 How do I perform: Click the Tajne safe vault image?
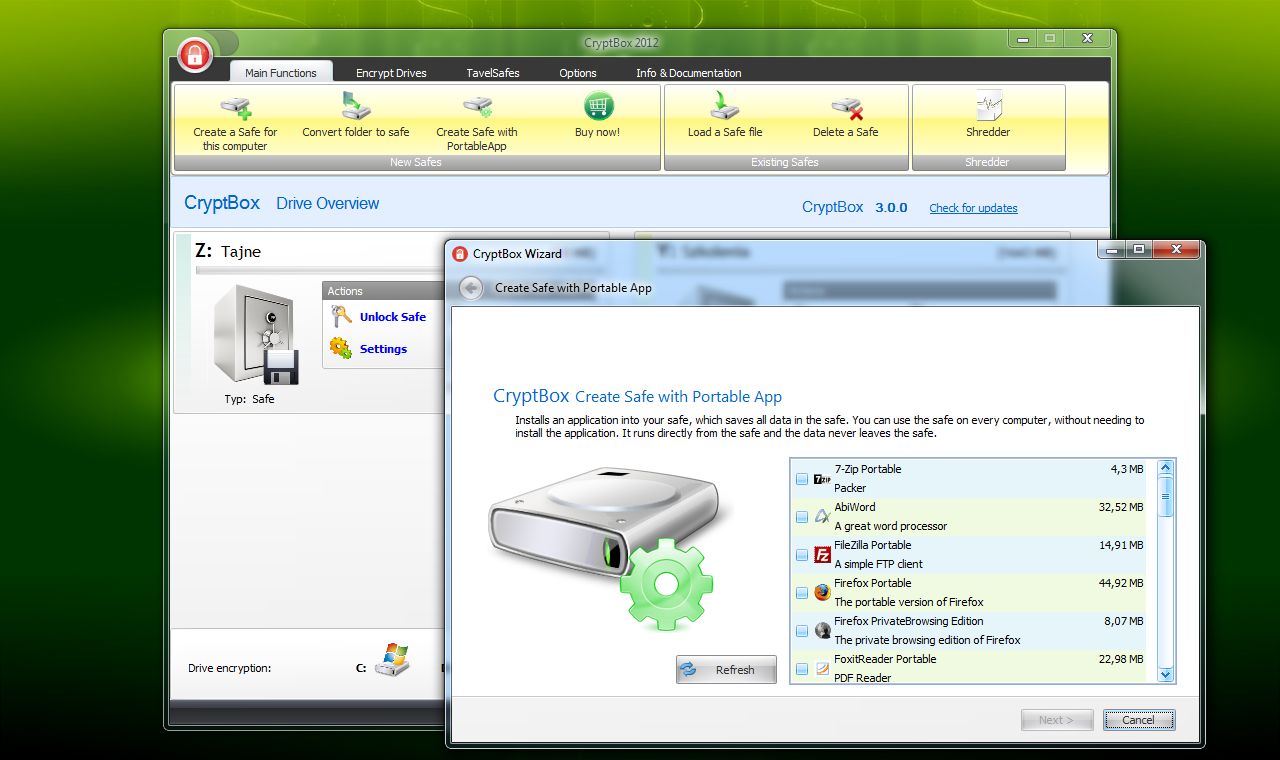pos(256,333)
